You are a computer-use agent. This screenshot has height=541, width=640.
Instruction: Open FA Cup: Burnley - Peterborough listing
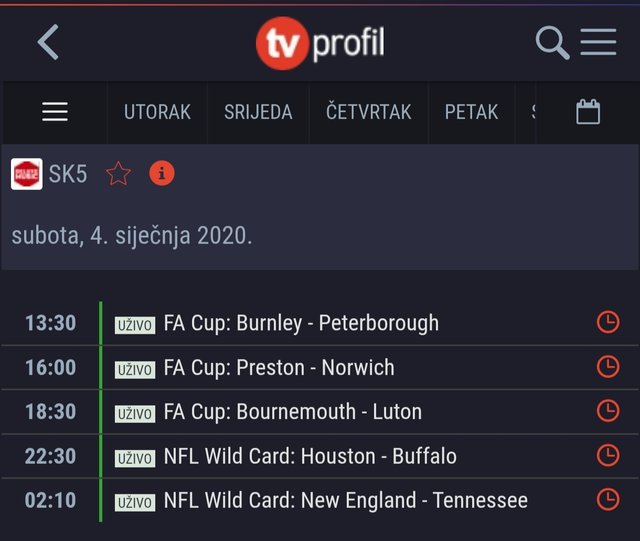pyautogui.click(x=301, y=323)
